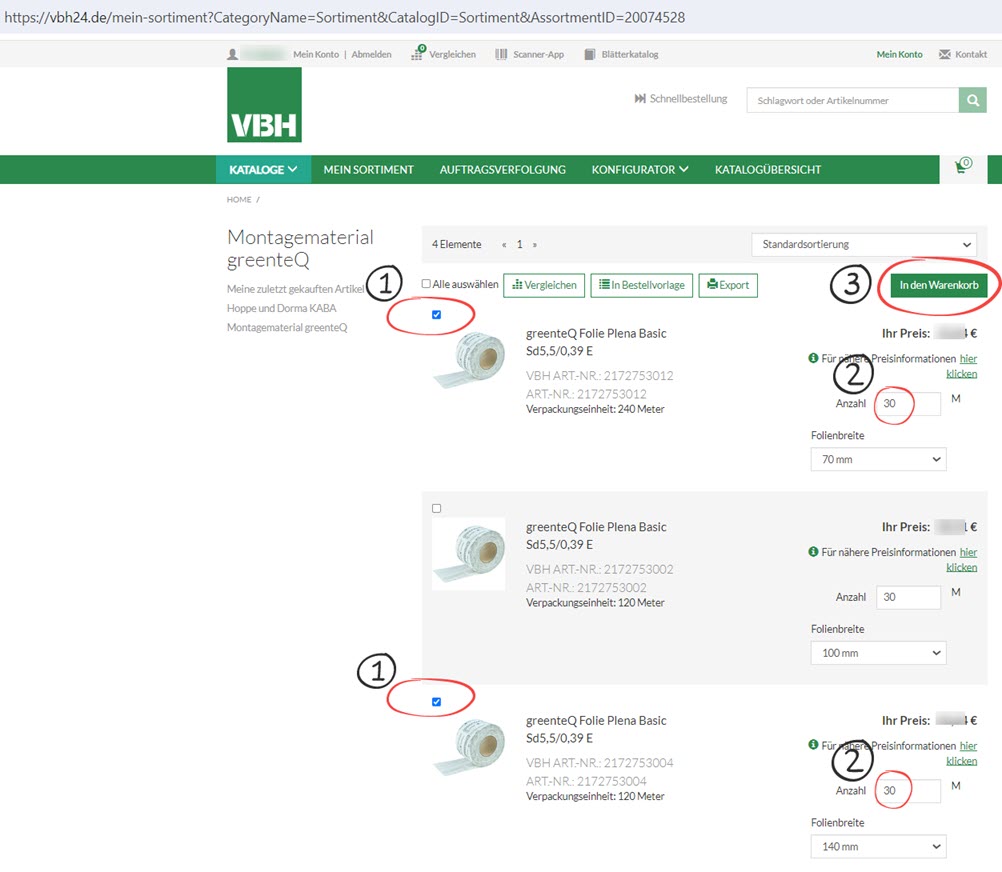Click 'Verpackungseinheit: 240 Meter' text

click(595, 409)
